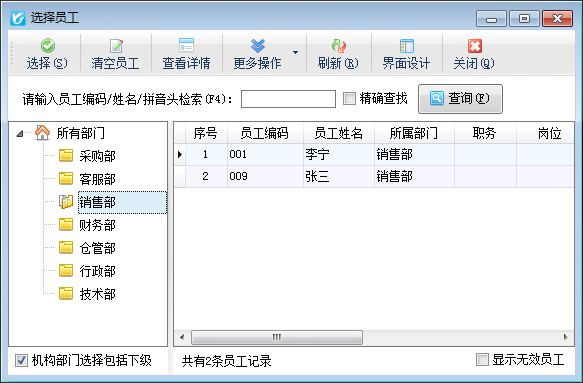Sort by the 员工编码 column header
583x383 pixels.
point(265,133)
